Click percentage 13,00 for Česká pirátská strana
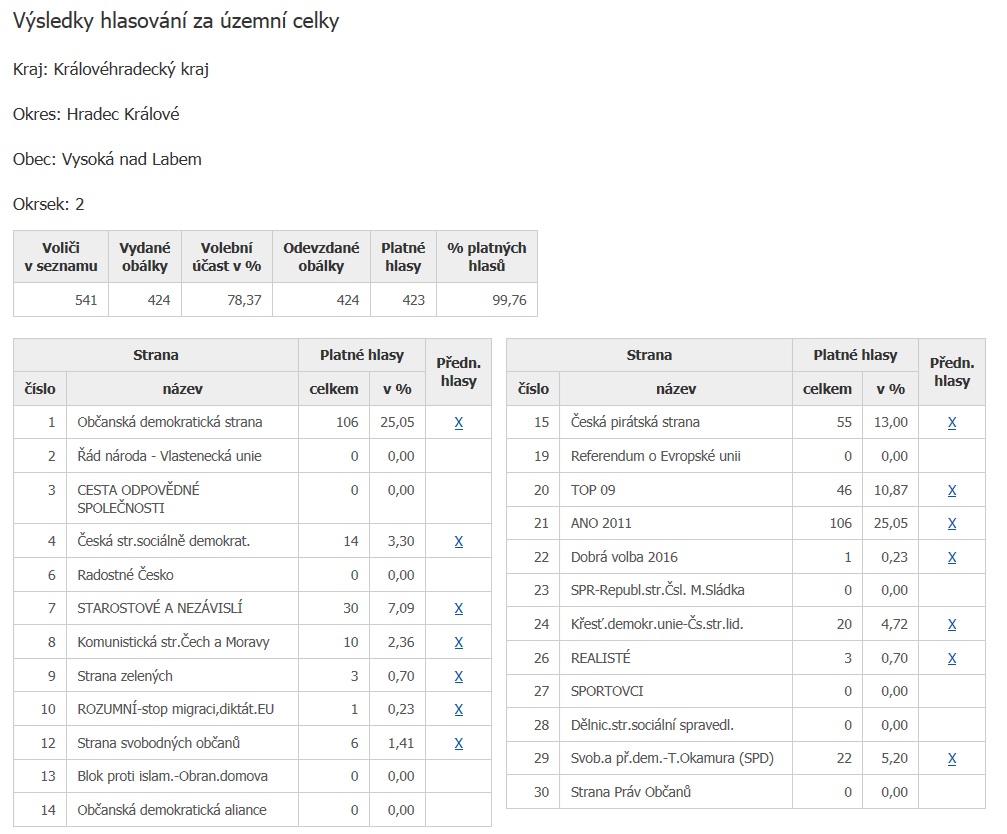The image size is (1007, 834). pos(891,422)
